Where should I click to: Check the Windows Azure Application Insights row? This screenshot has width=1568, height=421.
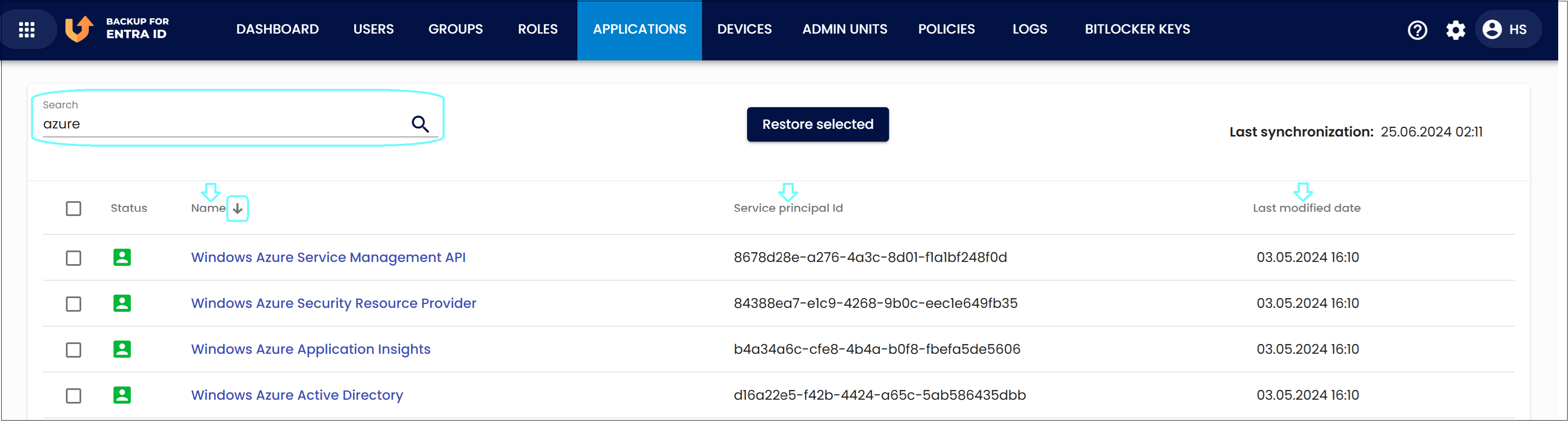point(74,350)
